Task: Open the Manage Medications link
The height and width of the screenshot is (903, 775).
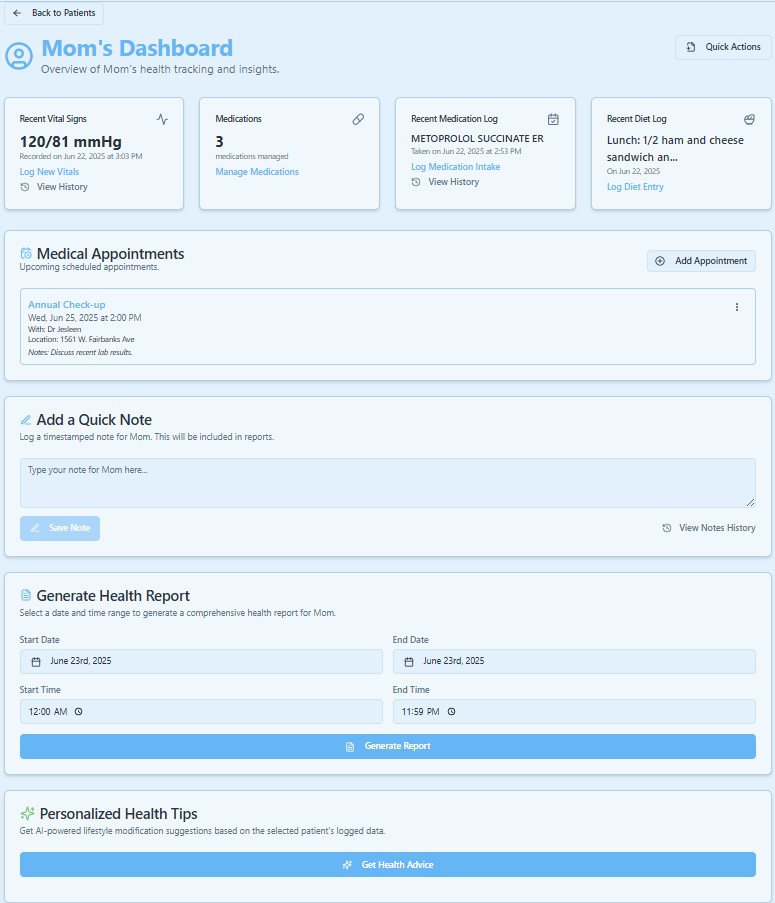Action: 257,172
